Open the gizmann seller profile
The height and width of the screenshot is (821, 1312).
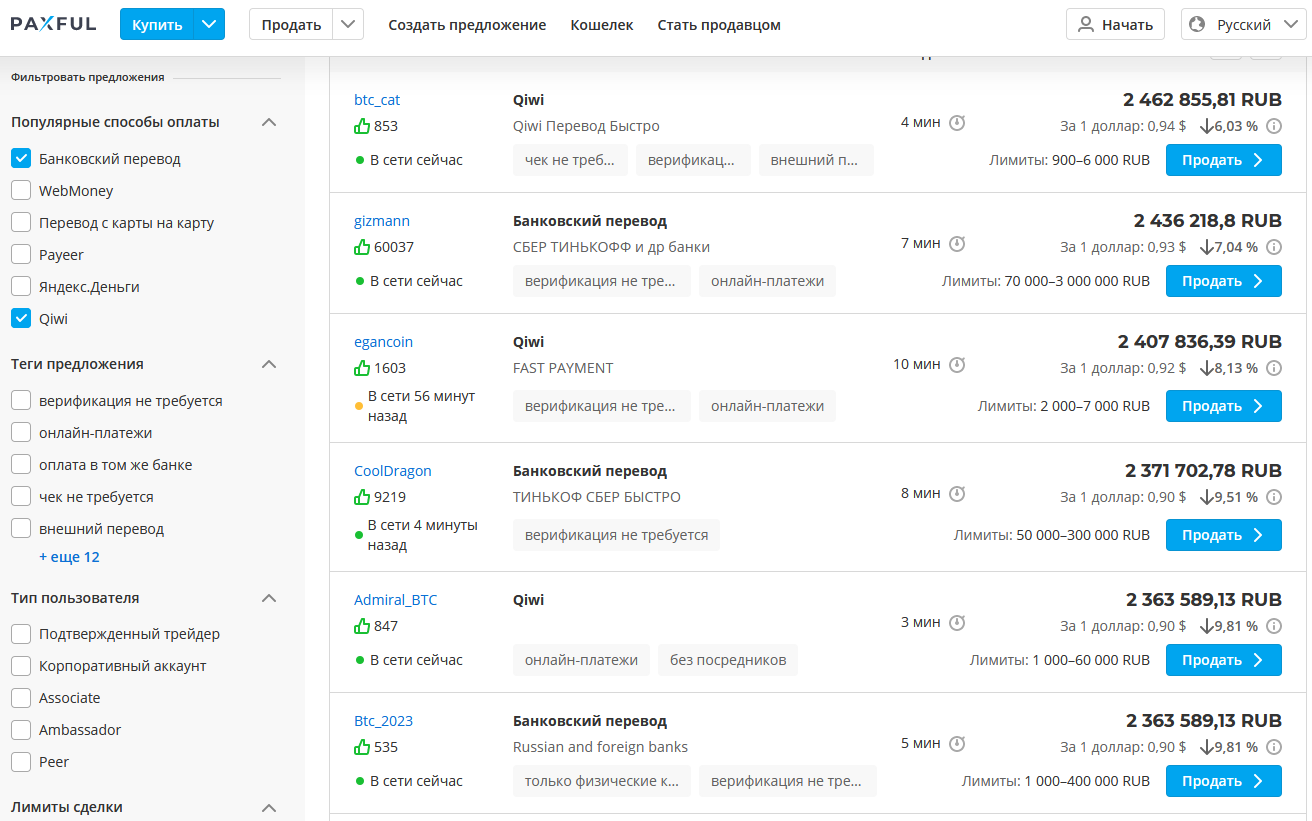[382, 221]
